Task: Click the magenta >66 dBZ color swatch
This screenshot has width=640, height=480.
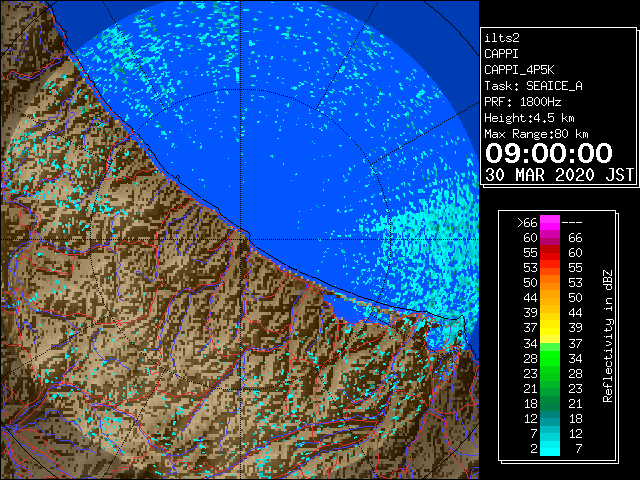Action: (x=550, y=223)
